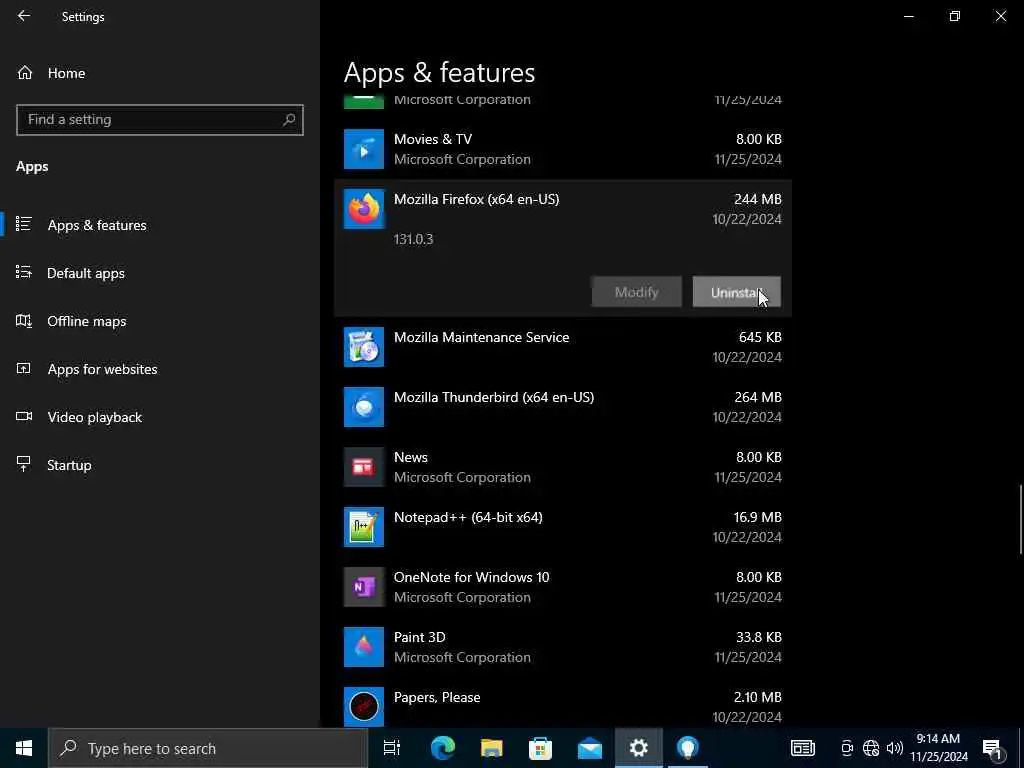
Task: Select Mozilla Thunderbird (x64 en-US) entry
Action: [494, 397]
